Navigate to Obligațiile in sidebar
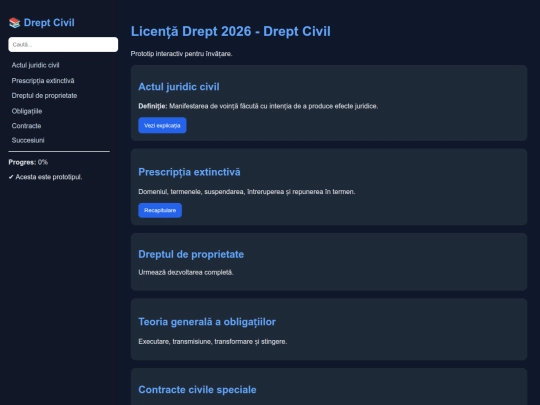540x405 pixels. pyautogui.click(x=27, y=111)
